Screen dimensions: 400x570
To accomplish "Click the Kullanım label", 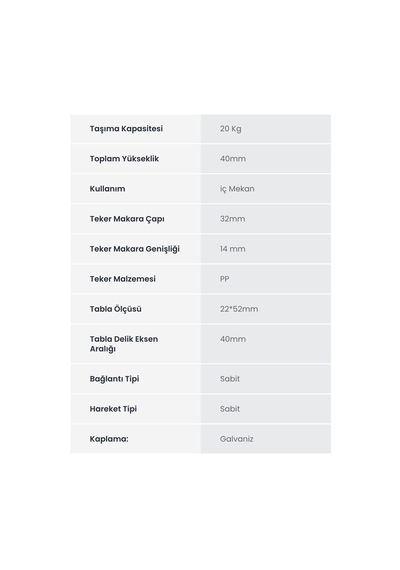I will click(107, 189).
